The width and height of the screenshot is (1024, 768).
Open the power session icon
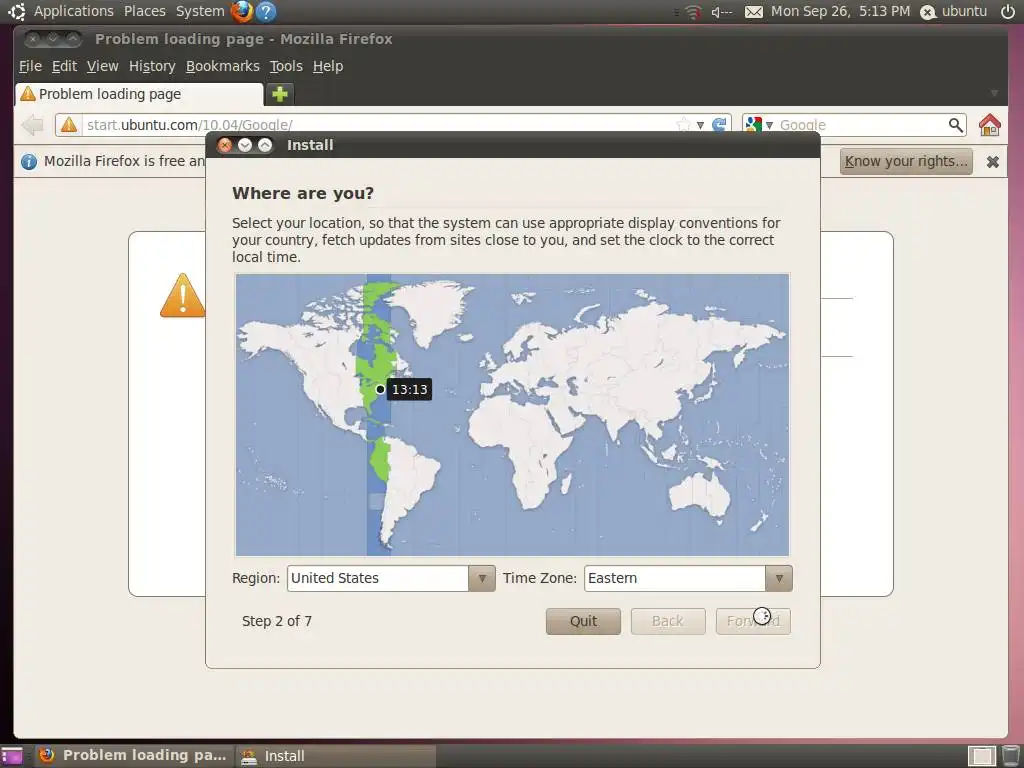pos(1008,11)
